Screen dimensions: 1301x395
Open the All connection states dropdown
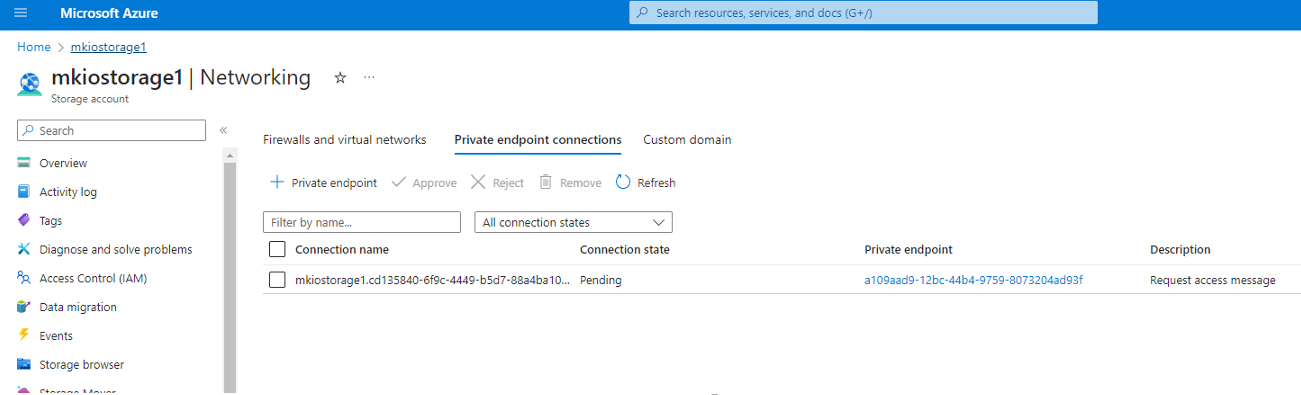click(573, 222)
